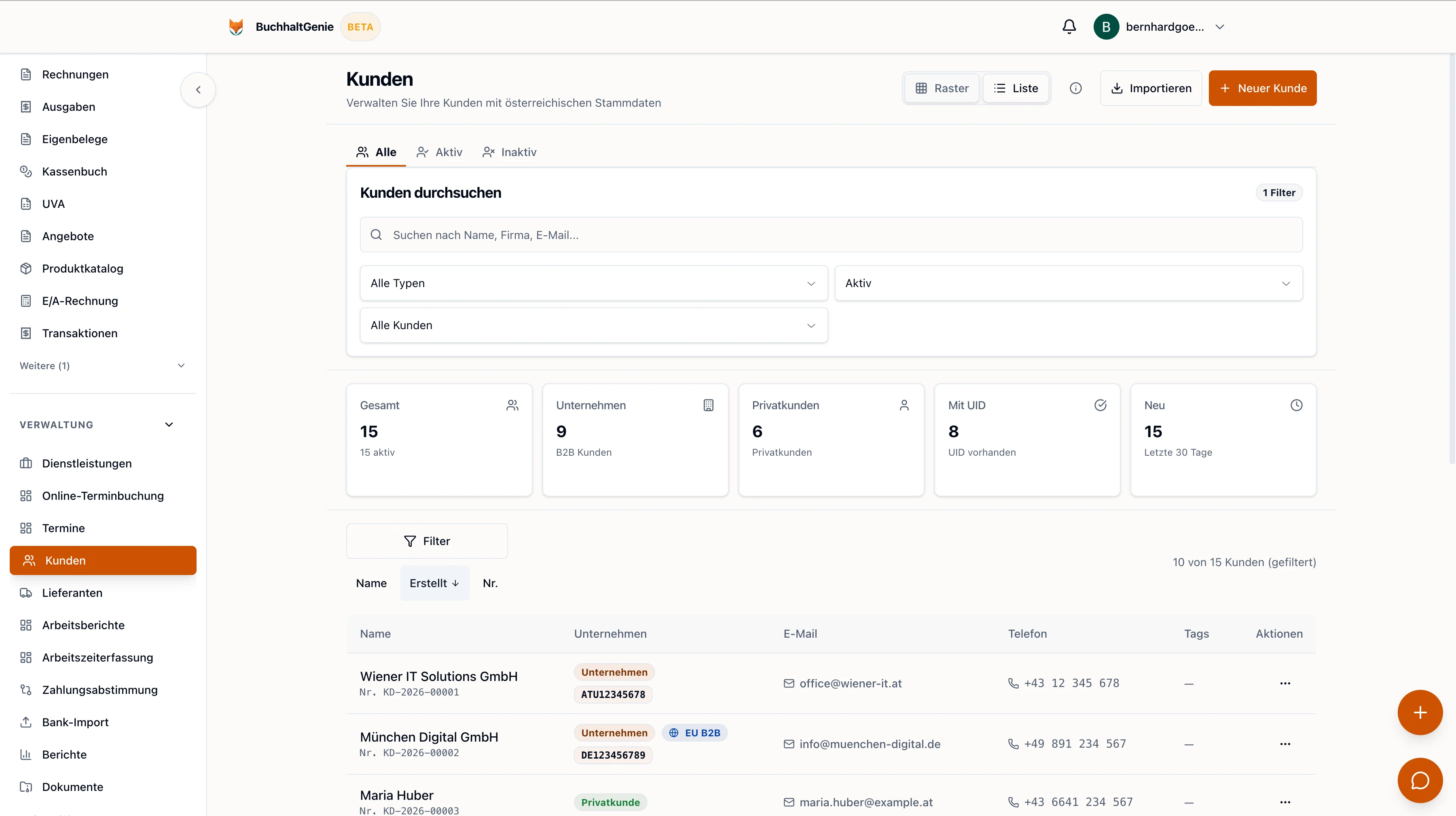Viewport: 1456px width, 816px height.
Task: Toggle sort by Erstellt
Action: click(434, 583)
